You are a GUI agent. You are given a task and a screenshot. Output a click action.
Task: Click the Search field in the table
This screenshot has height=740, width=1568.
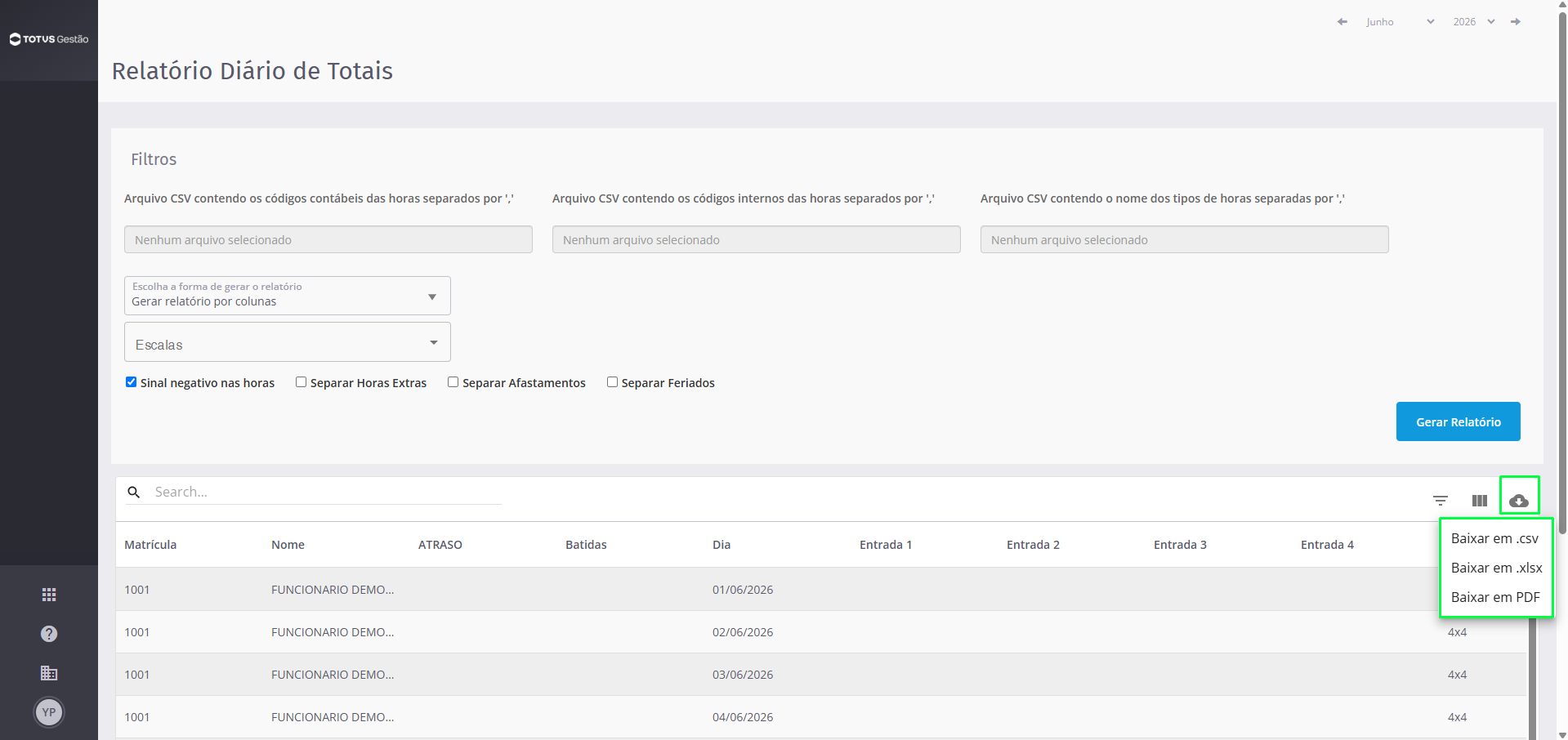(327, 492)
